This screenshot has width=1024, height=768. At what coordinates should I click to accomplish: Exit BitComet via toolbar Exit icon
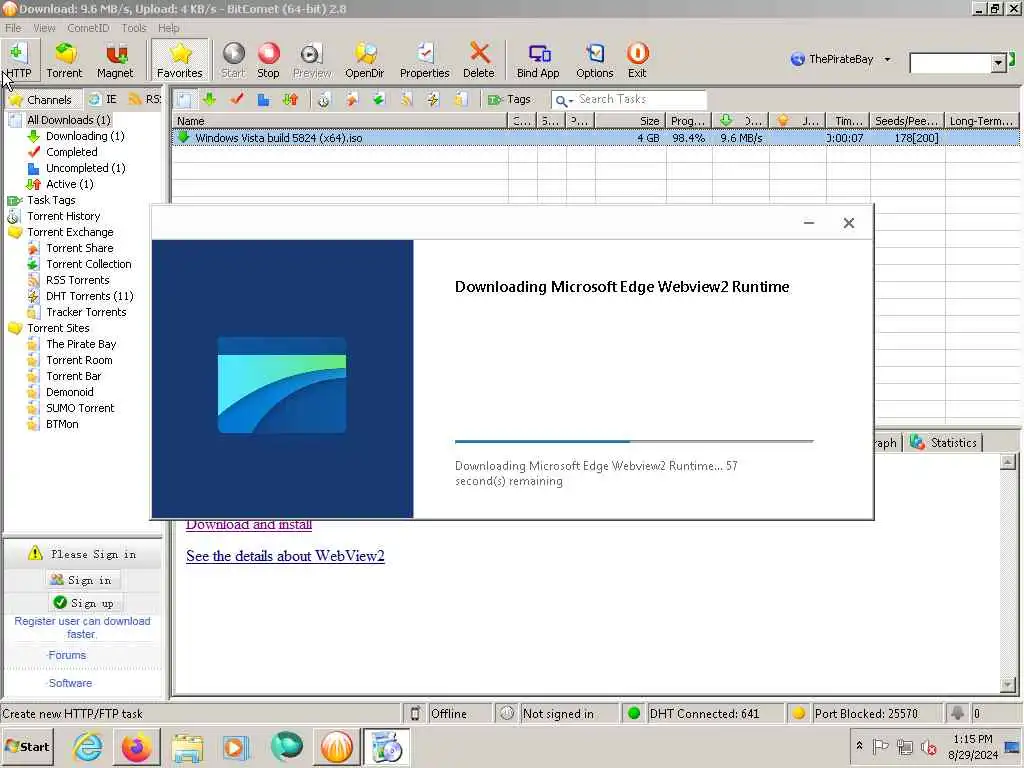point(637,60)
